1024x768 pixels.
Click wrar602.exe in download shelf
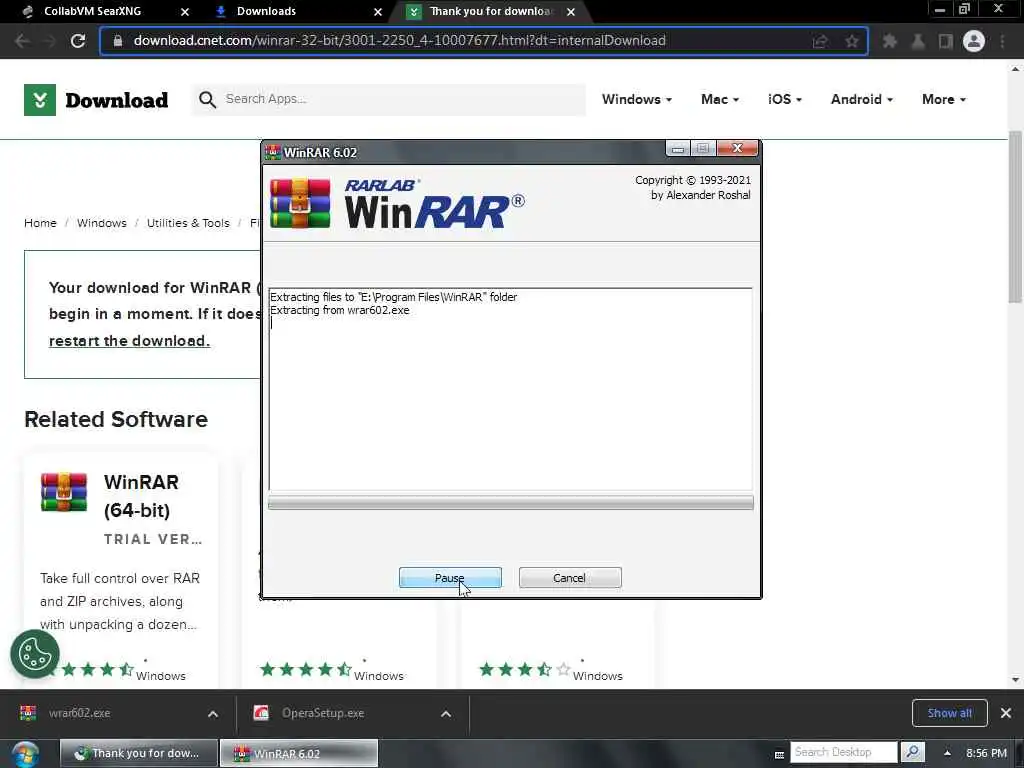click(80, 713)
